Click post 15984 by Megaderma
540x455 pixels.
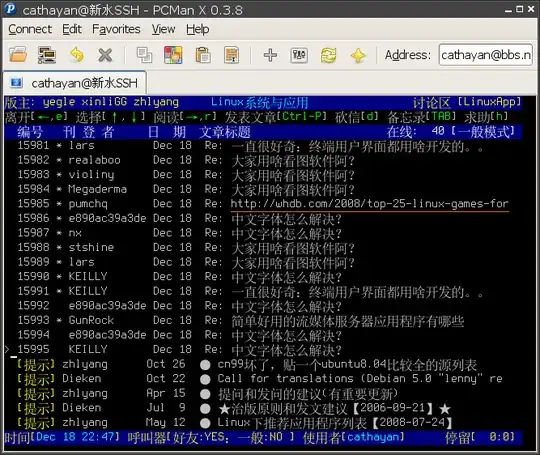click(263, 189)
